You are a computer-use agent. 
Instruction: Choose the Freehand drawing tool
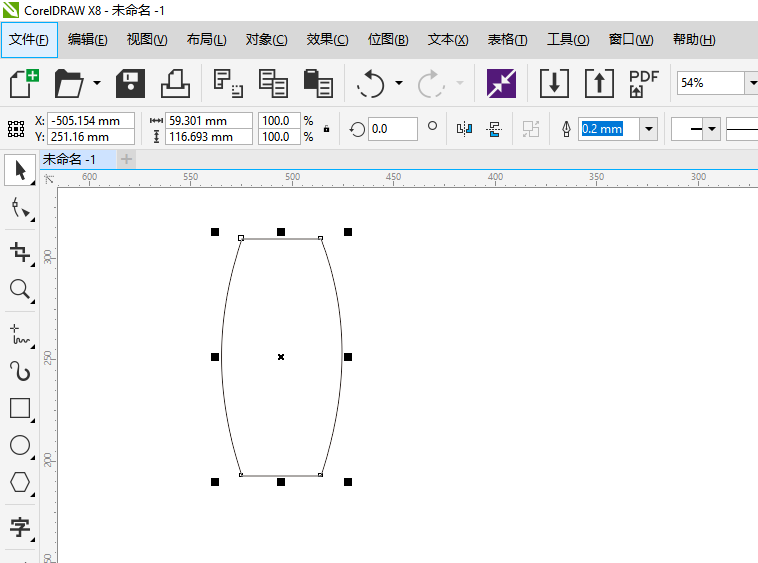tap(19, 333)
